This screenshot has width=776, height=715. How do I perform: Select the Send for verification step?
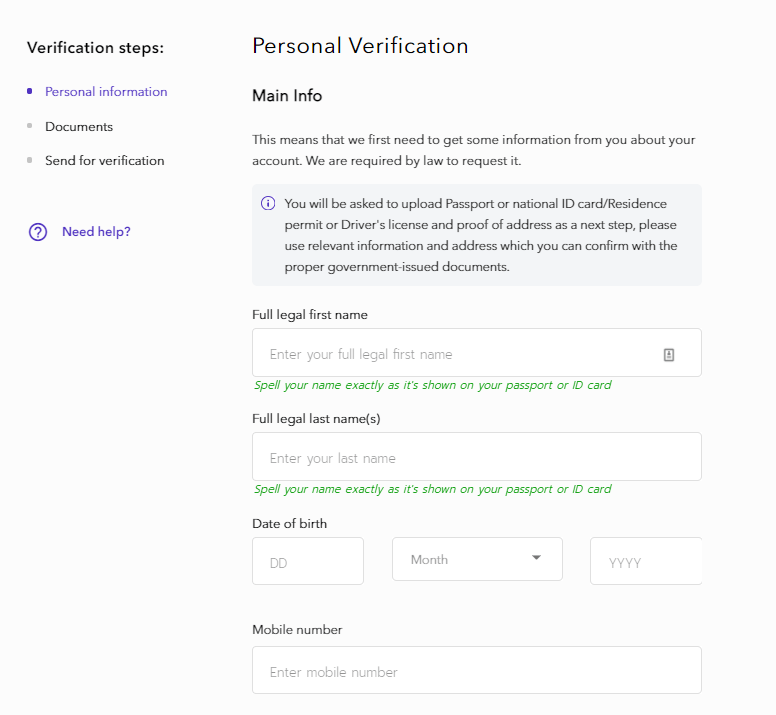105,161
